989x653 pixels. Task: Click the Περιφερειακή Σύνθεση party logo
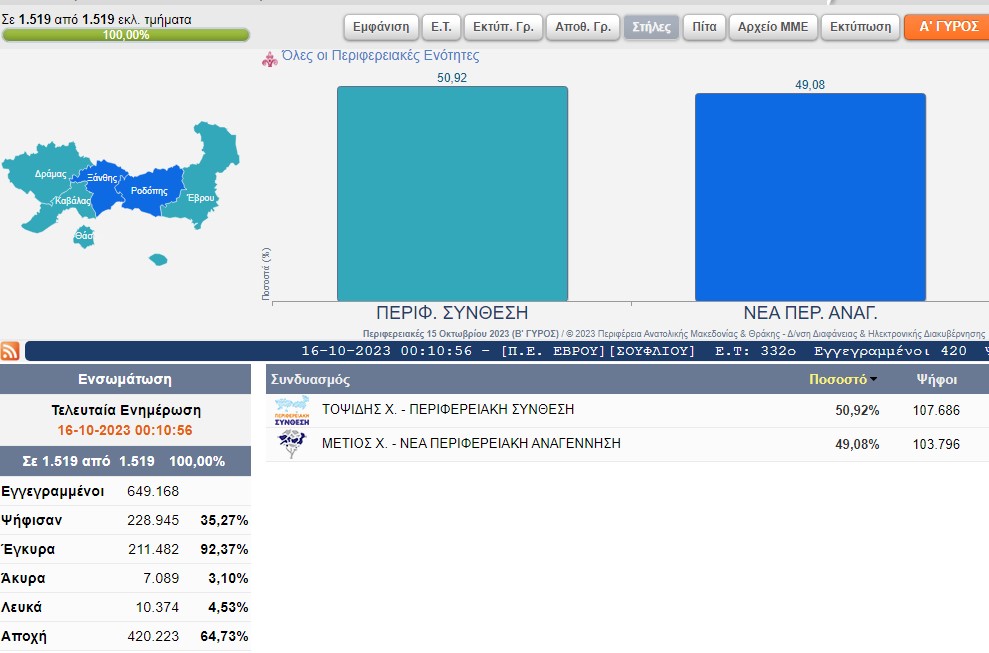292,411
